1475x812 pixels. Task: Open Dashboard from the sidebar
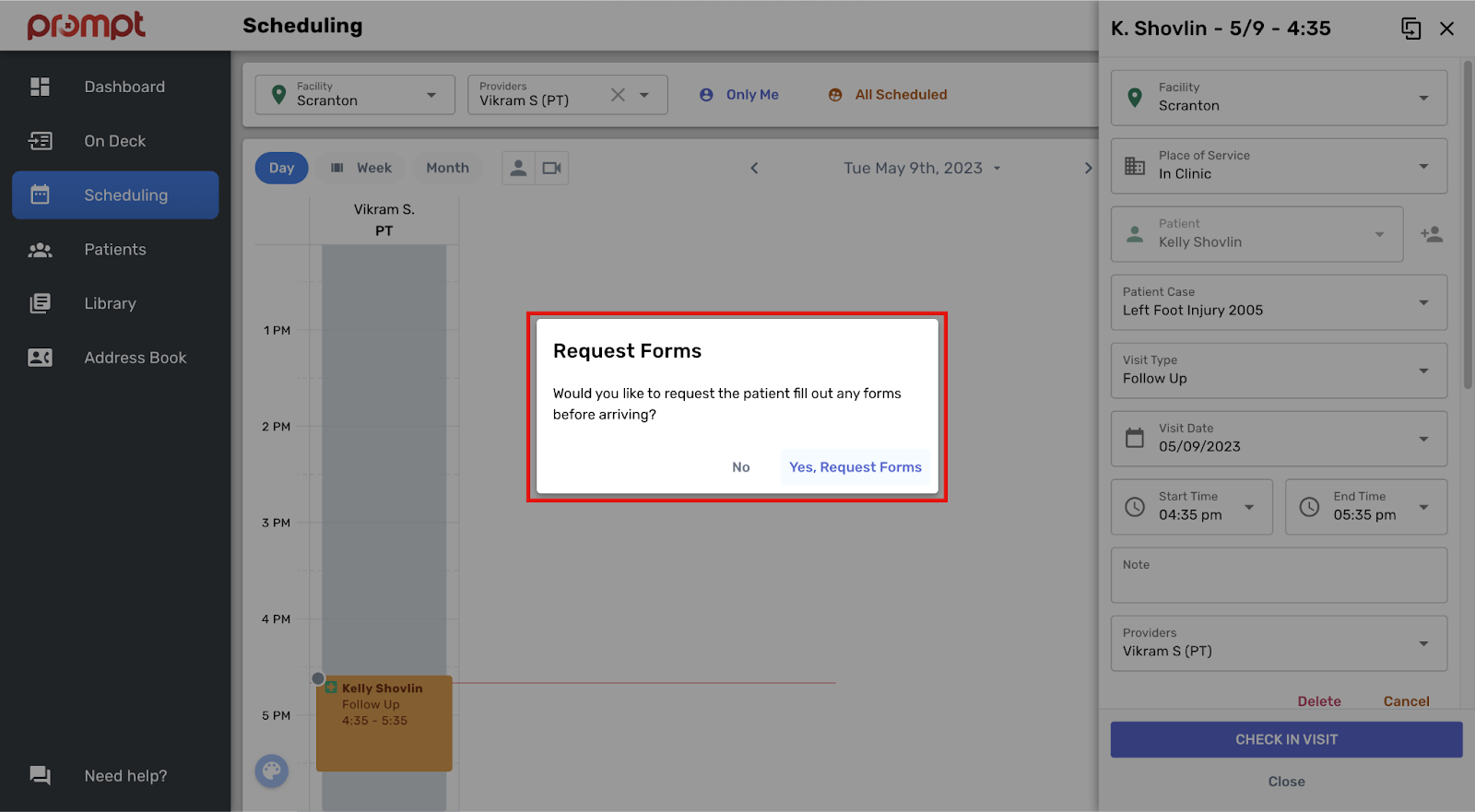click(124, 87)
